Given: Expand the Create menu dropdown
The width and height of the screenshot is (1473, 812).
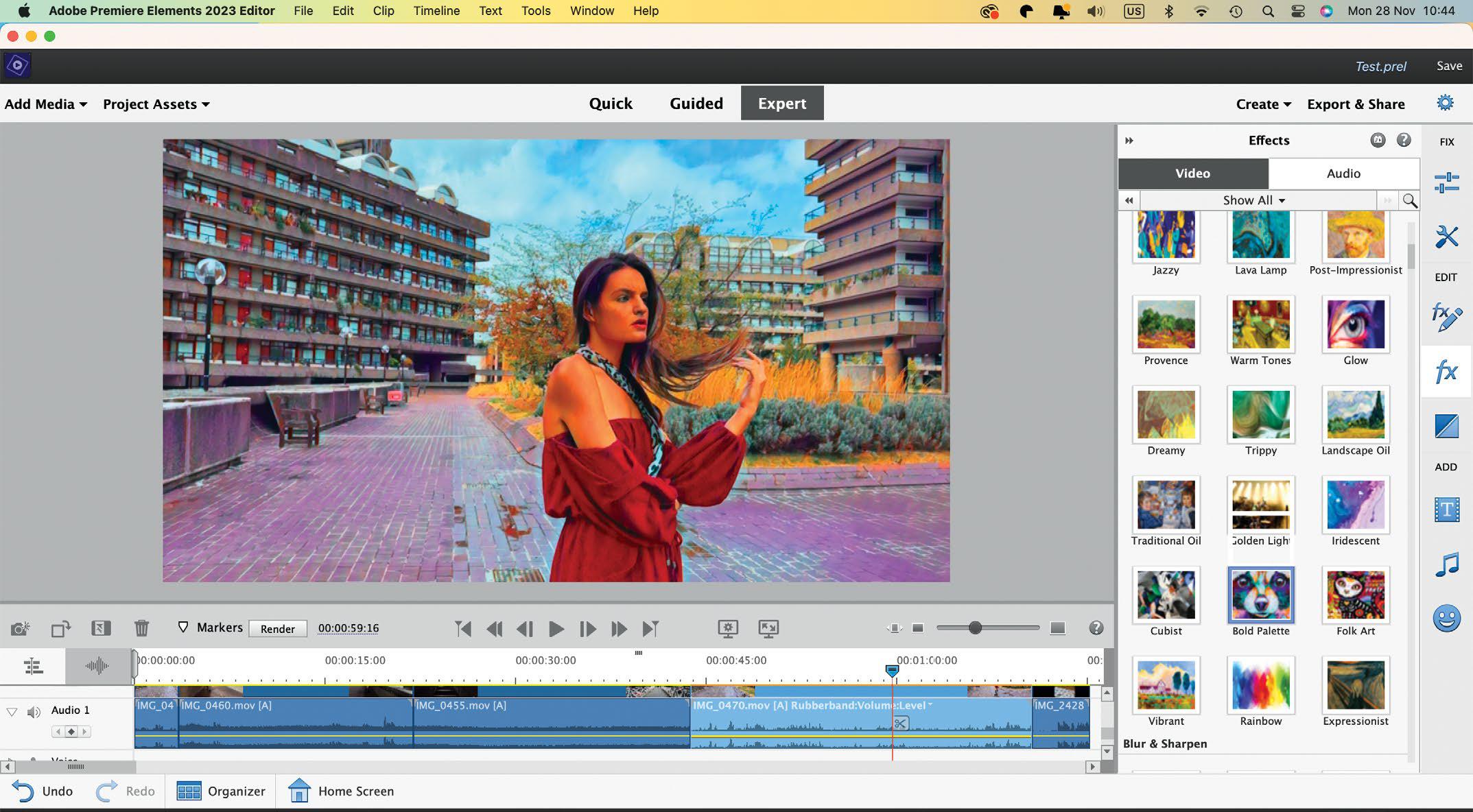Looking at the screenshot, I should tap(1263, 103).
